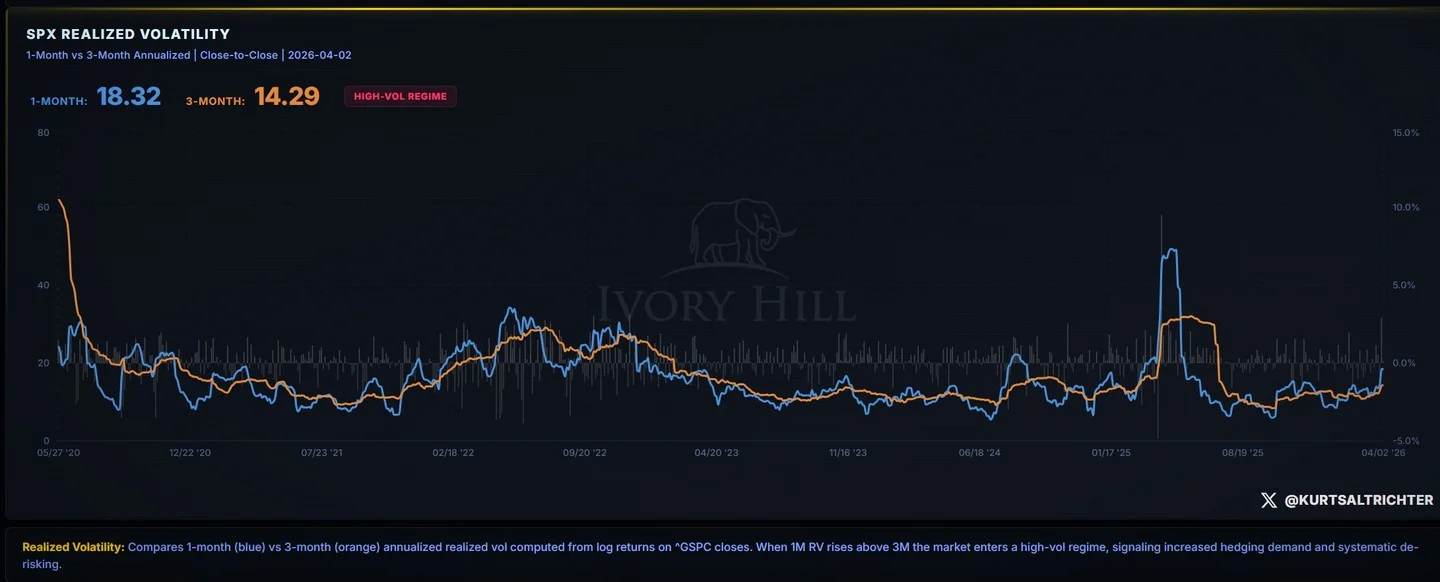Screen dimensions: 1440x582
Task: Click the date label 02/18 '22
Action: coord(453,453)
